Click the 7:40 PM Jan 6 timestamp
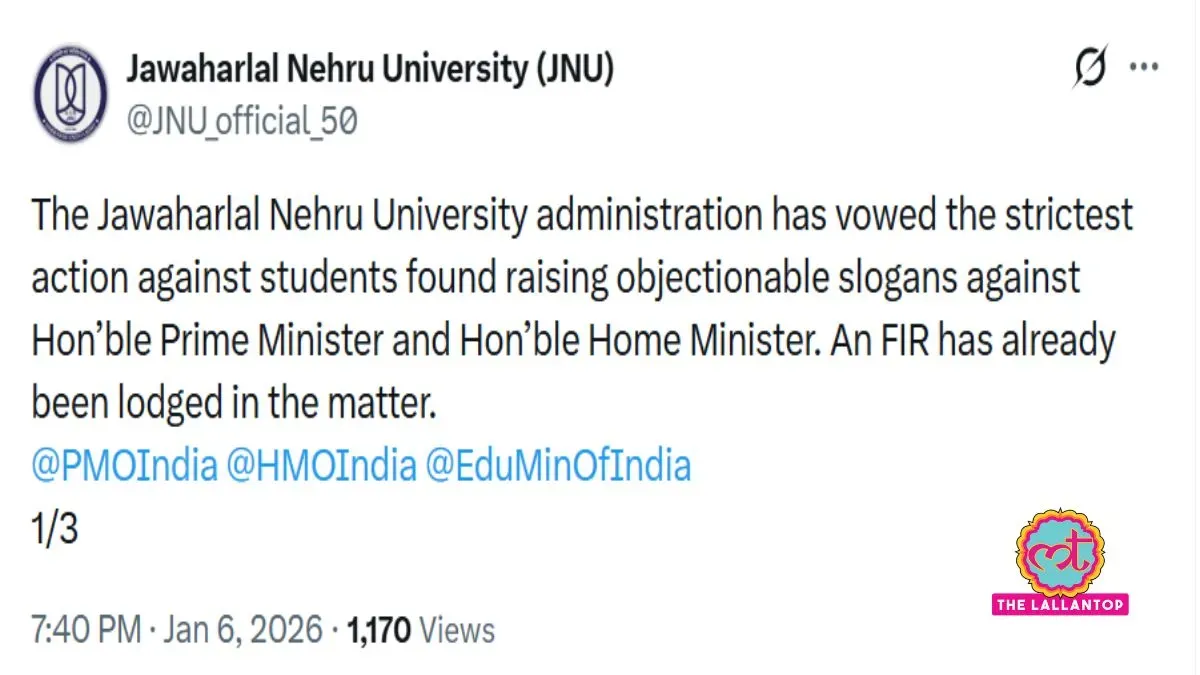 tap(84, 630)
